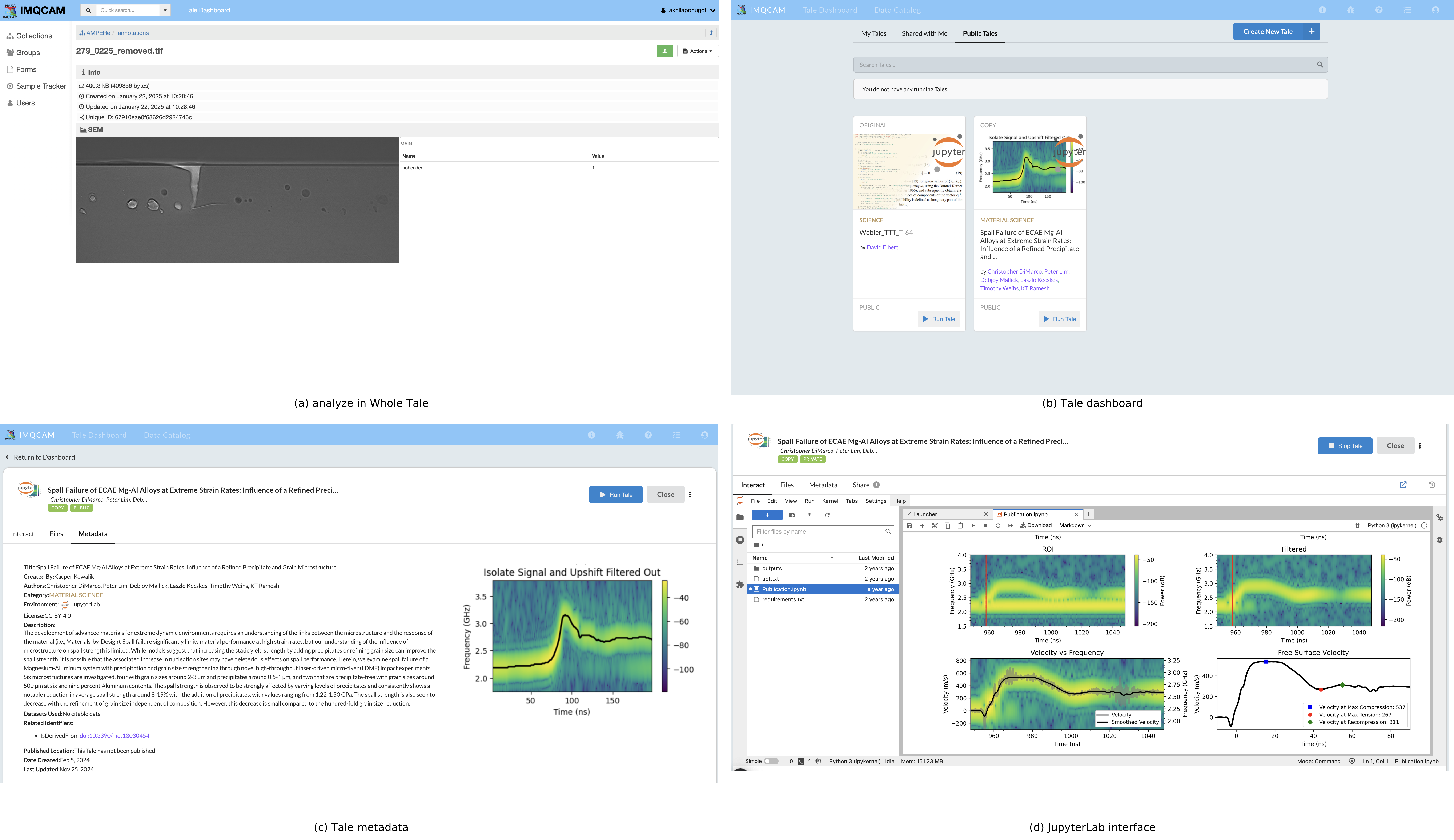1454x840 pixels.
Task: Open three-dot menu beside Stop Tale's Close button
Action: coord(1420,445)
